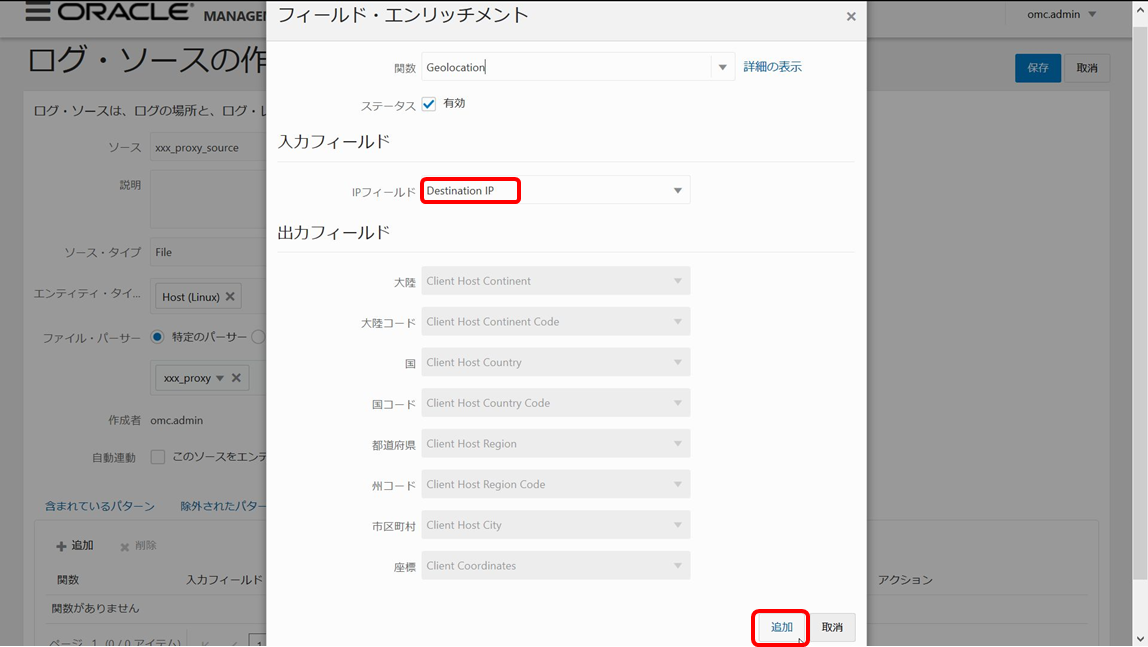1148x647 pixels.
Task: Click the 説明 description text area
Action: pyautogui.click(x=208, y=199)
